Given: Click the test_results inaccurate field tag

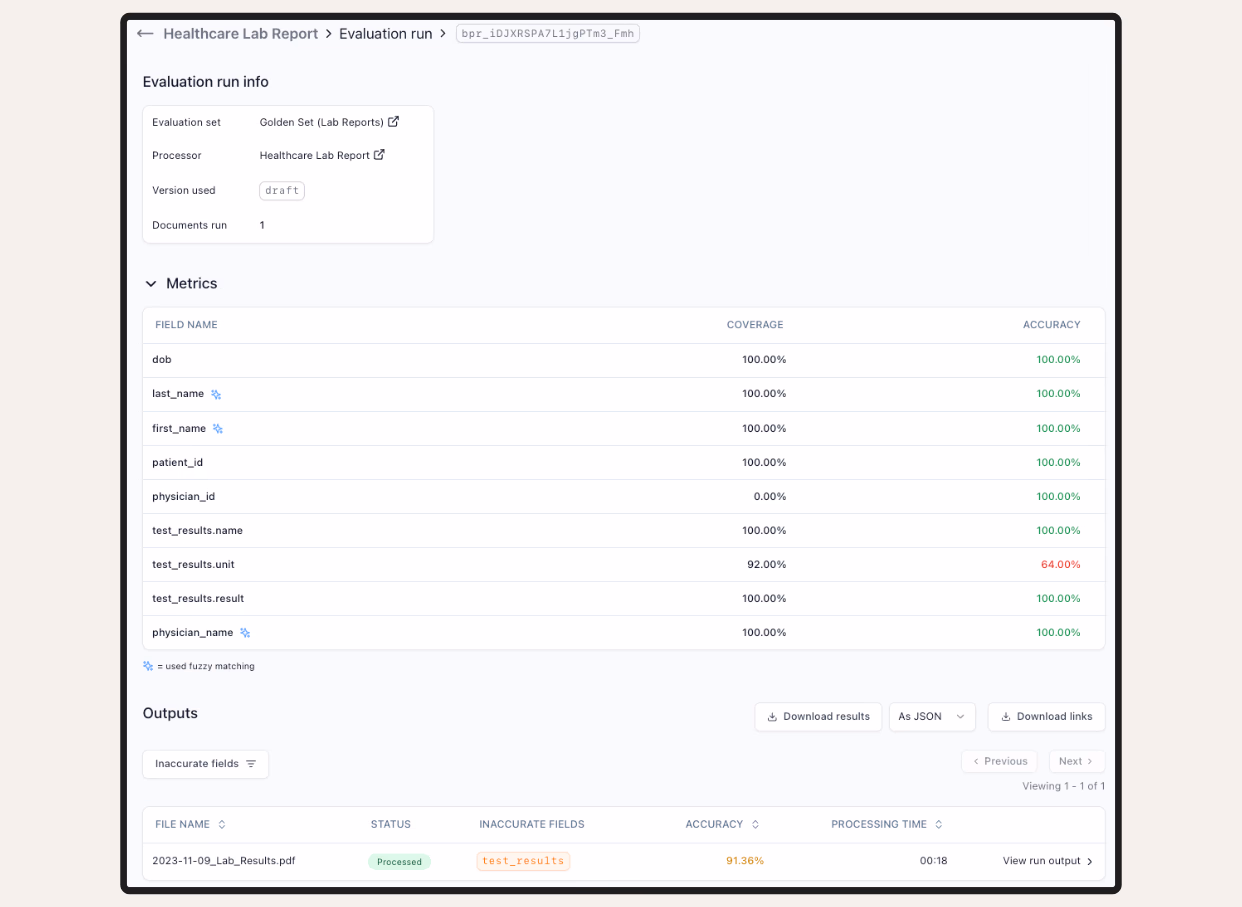Looking at the screenshot, I should coord(523,861).
